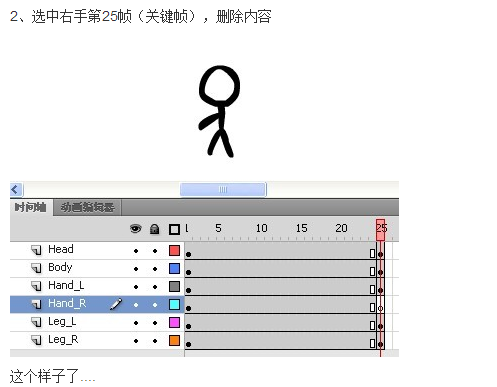Select the Leg_R layer name
This screenshot has width=497, height=387.
tap(63, 340)
